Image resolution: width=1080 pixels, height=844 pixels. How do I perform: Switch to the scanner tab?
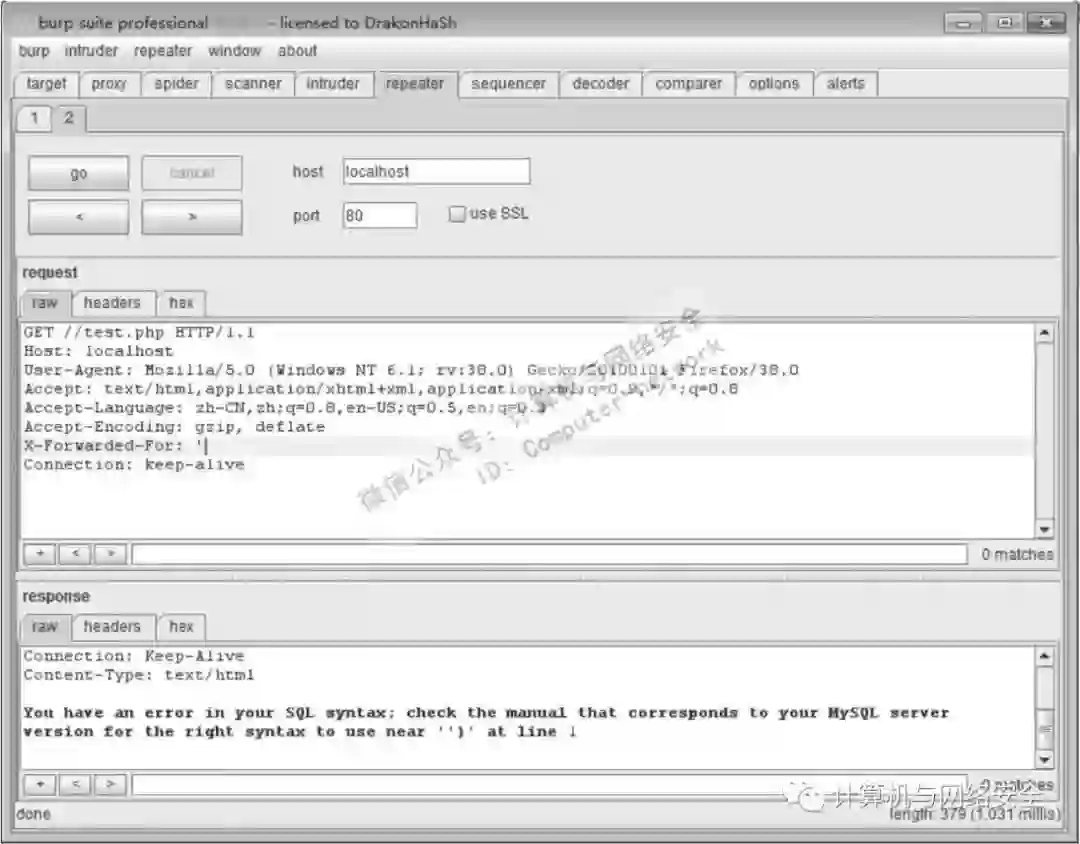tap(253, 84)
